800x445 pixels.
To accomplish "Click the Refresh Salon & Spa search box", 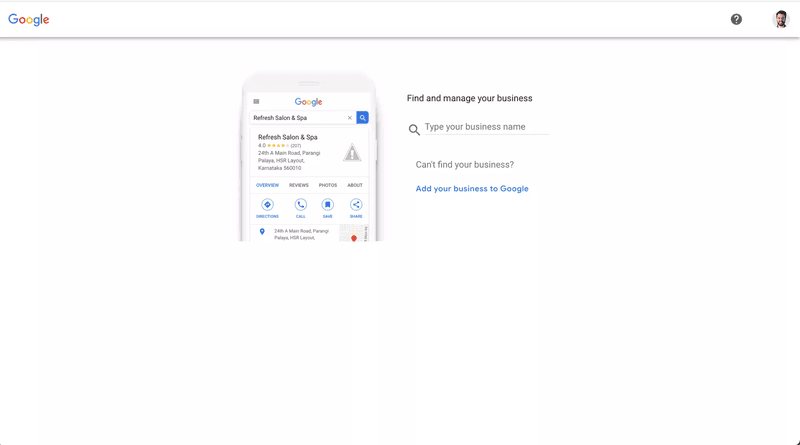I will pyautogui.click(x=302, y=118).
